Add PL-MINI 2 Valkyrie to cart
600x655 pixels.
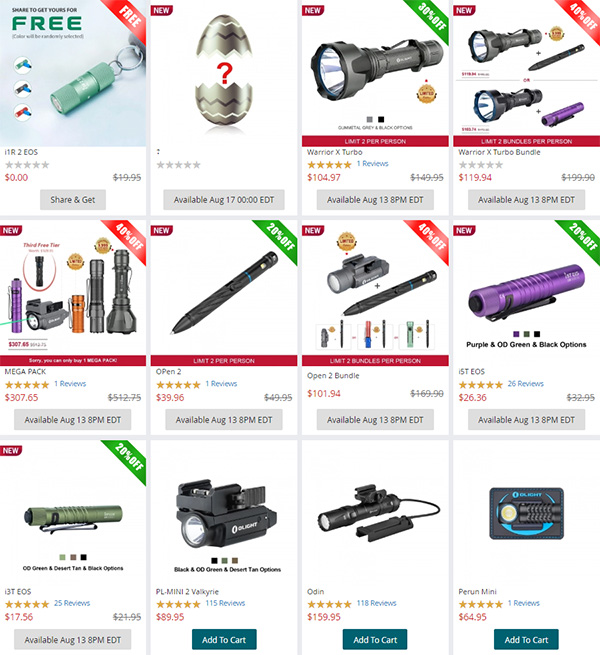[x=224, y=640]
